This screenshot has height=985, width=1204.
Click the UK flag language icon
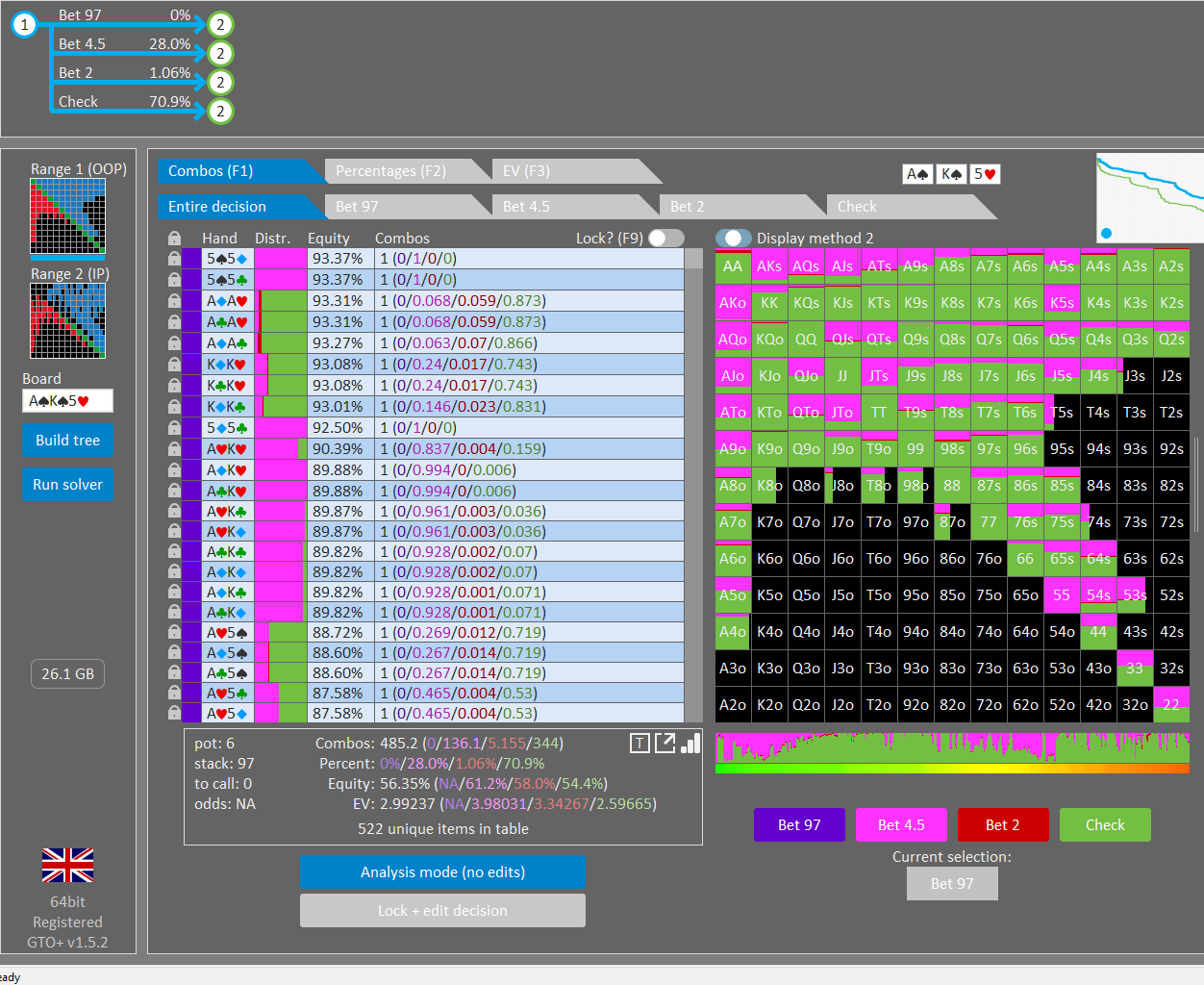click(67, 866)
